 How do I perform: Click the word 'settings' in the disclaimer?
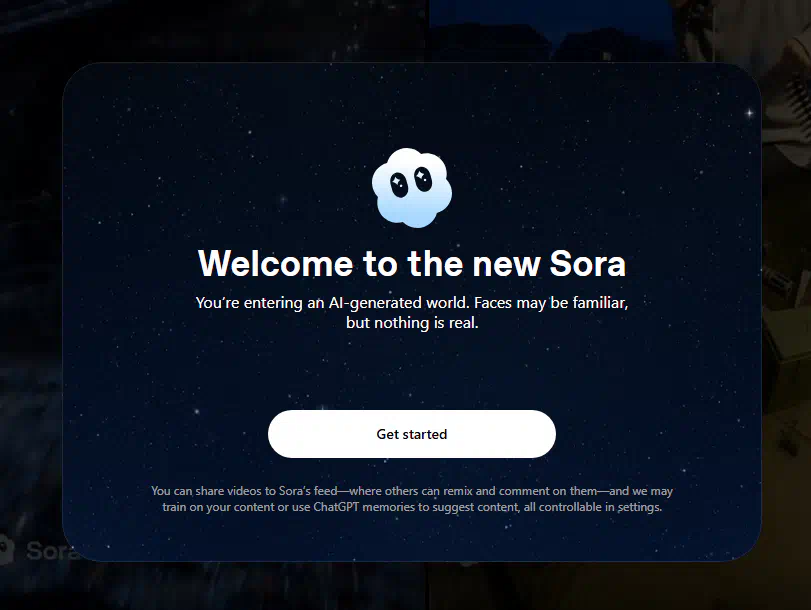pos(638,507)
